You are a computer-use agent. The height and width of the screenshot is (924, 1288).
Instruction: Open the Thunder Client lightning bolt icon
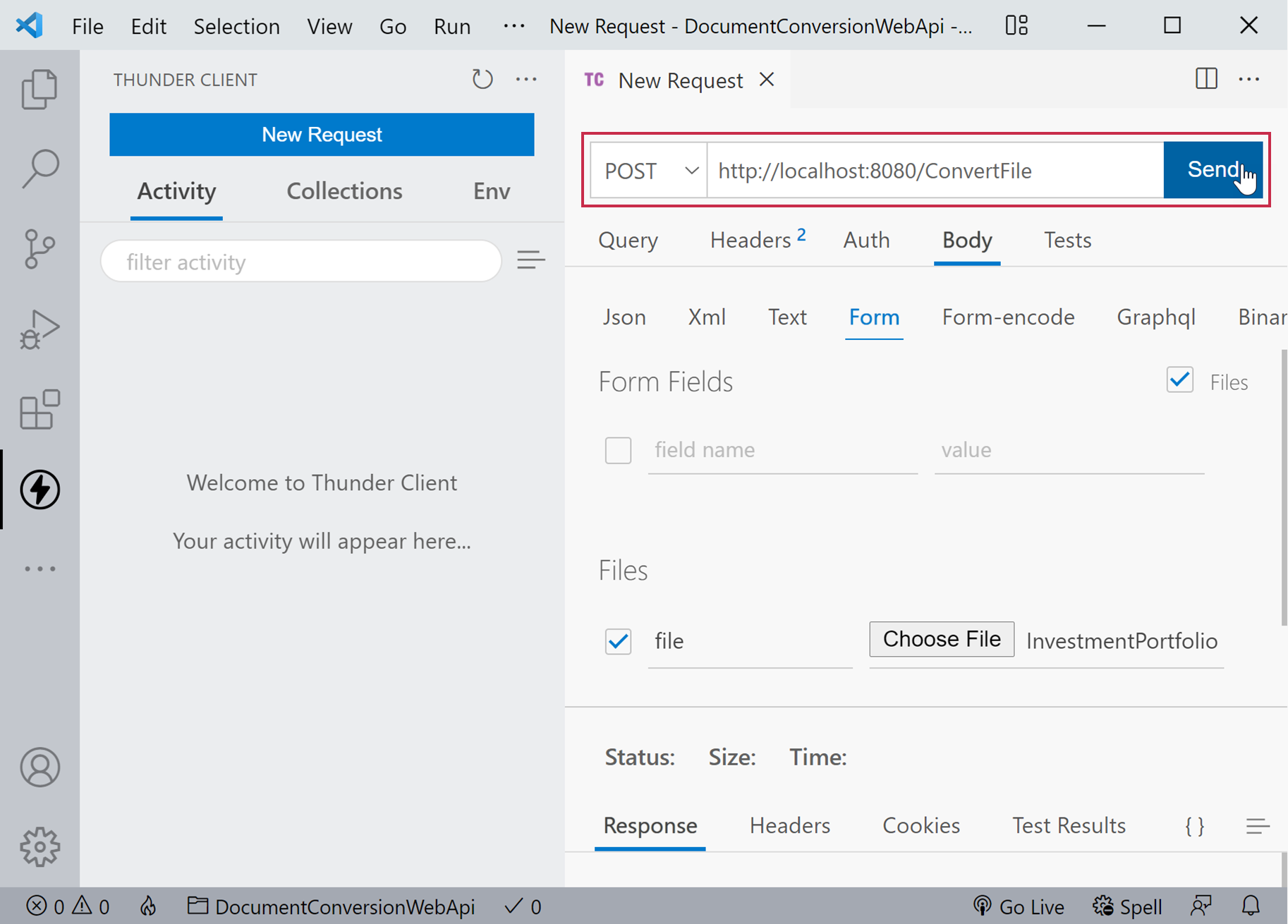(x=40, y=490)
